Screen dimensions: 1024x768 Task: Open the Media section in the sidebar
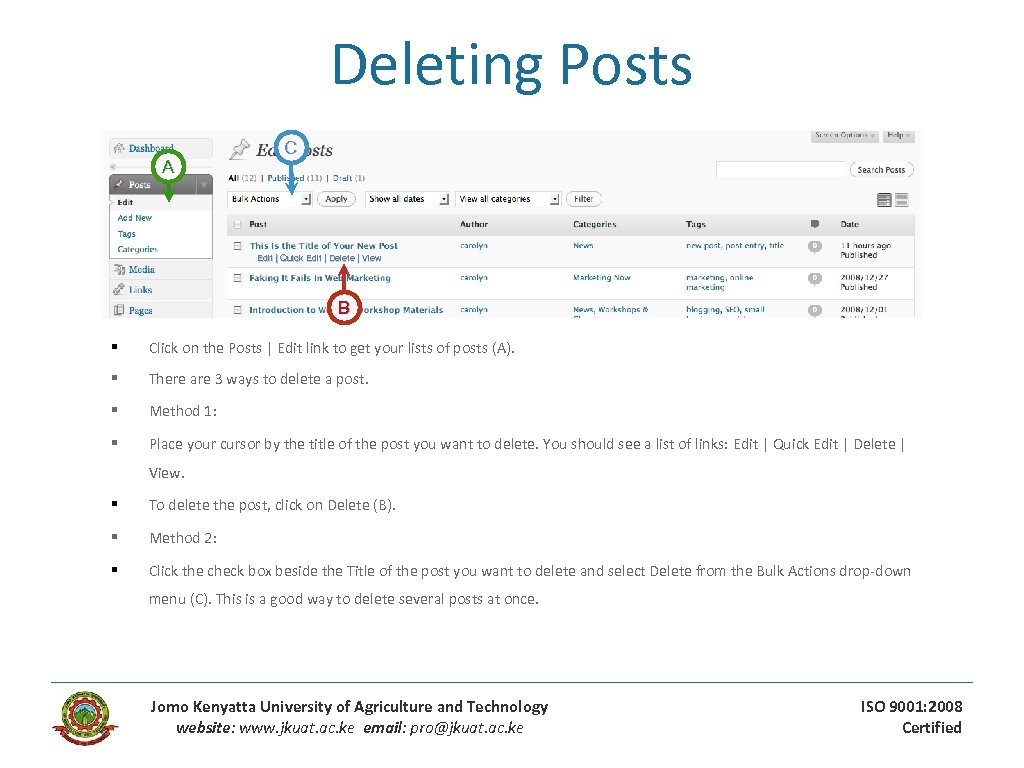point(121,269)
